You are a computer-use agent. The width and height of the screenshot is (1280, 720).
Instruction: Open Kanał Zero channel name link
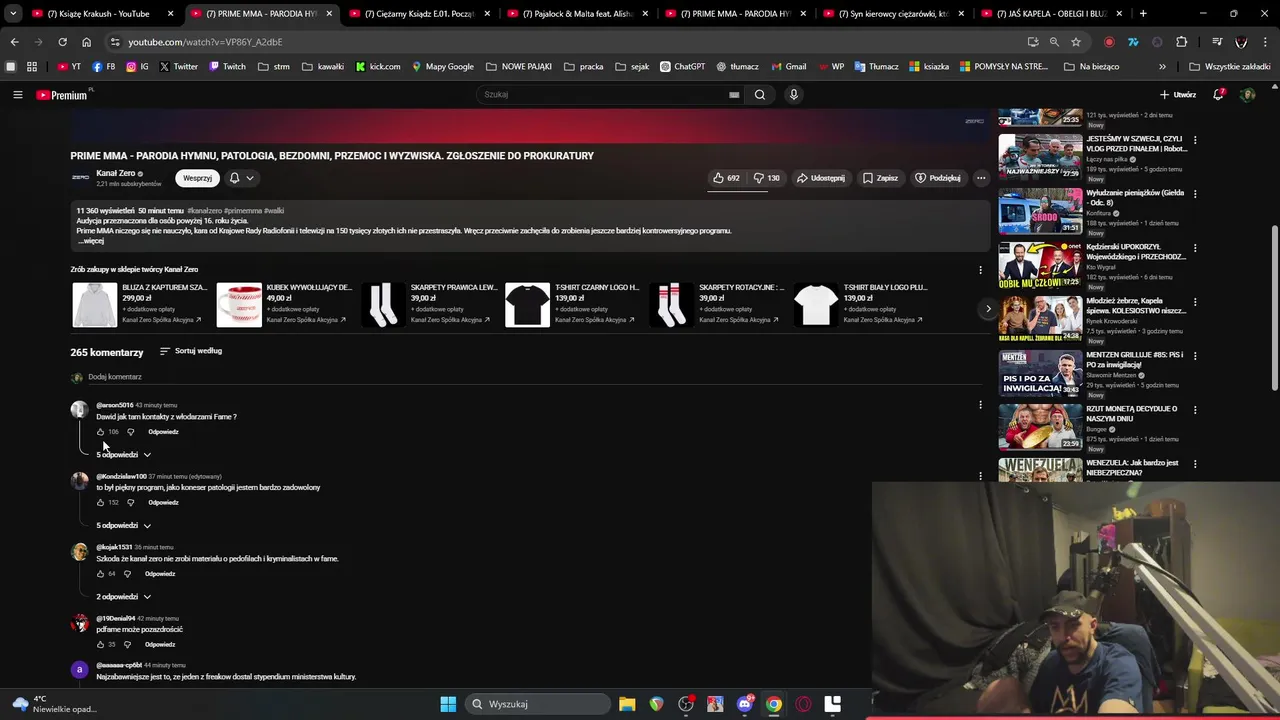(115, 173)
